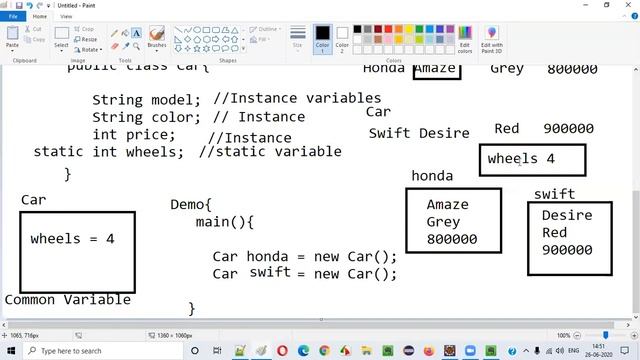Image resolution: width=640 pixels, height=360 pixels.
Task: Open Customize Quick Access Toolbar dropdown
Action: (x=48, y=6)
